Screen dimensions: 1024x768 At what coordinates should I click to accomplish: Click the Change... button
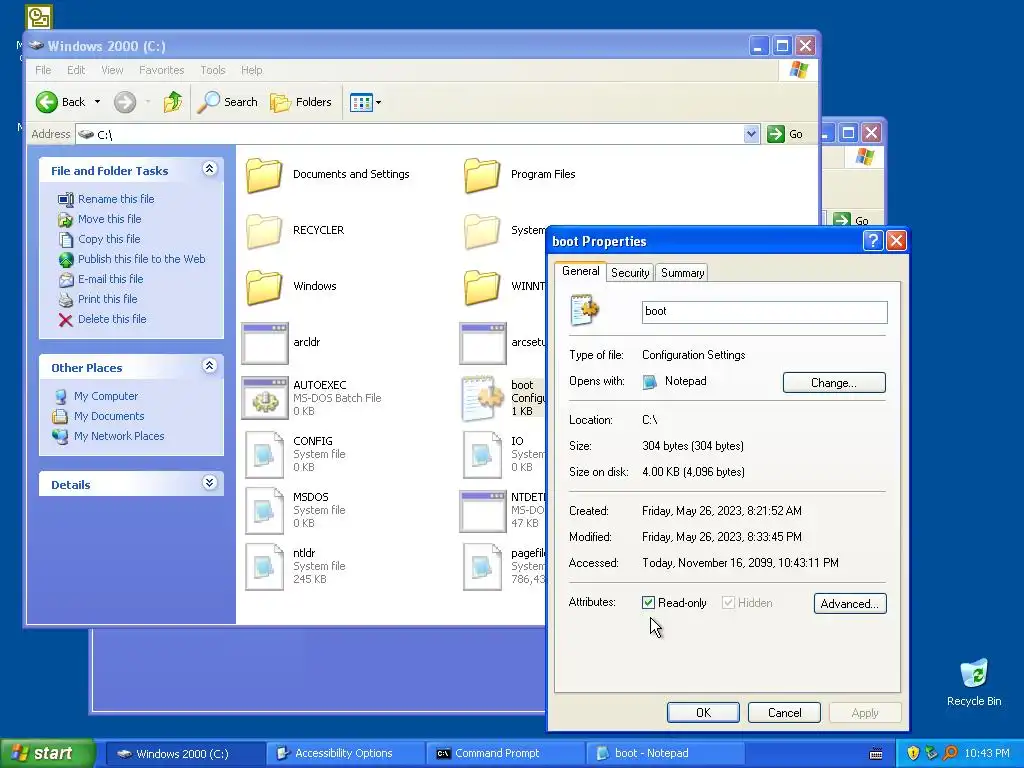click(x=834, y=383)
